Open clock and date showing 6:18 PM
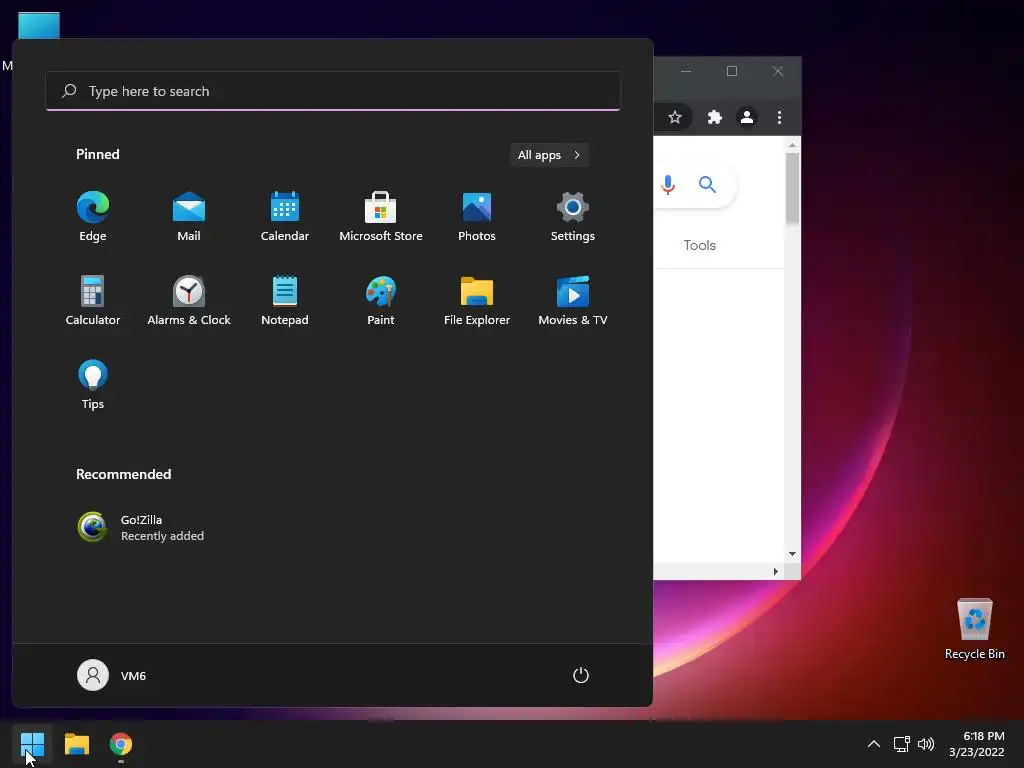This screenshot has width=1024, height=768. click(977, 744)
